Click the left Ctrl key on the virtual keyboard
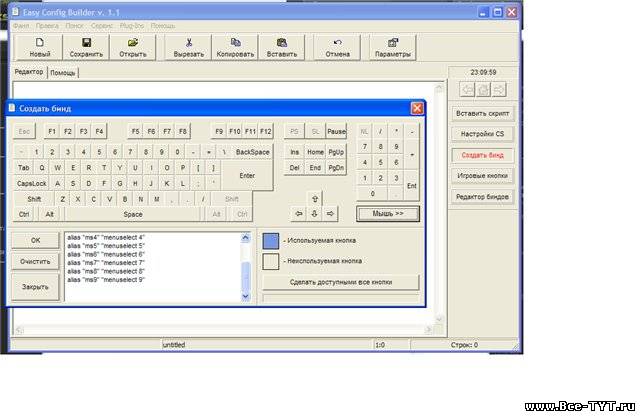This screenshot has height=416, width=640. coord(24,214)
